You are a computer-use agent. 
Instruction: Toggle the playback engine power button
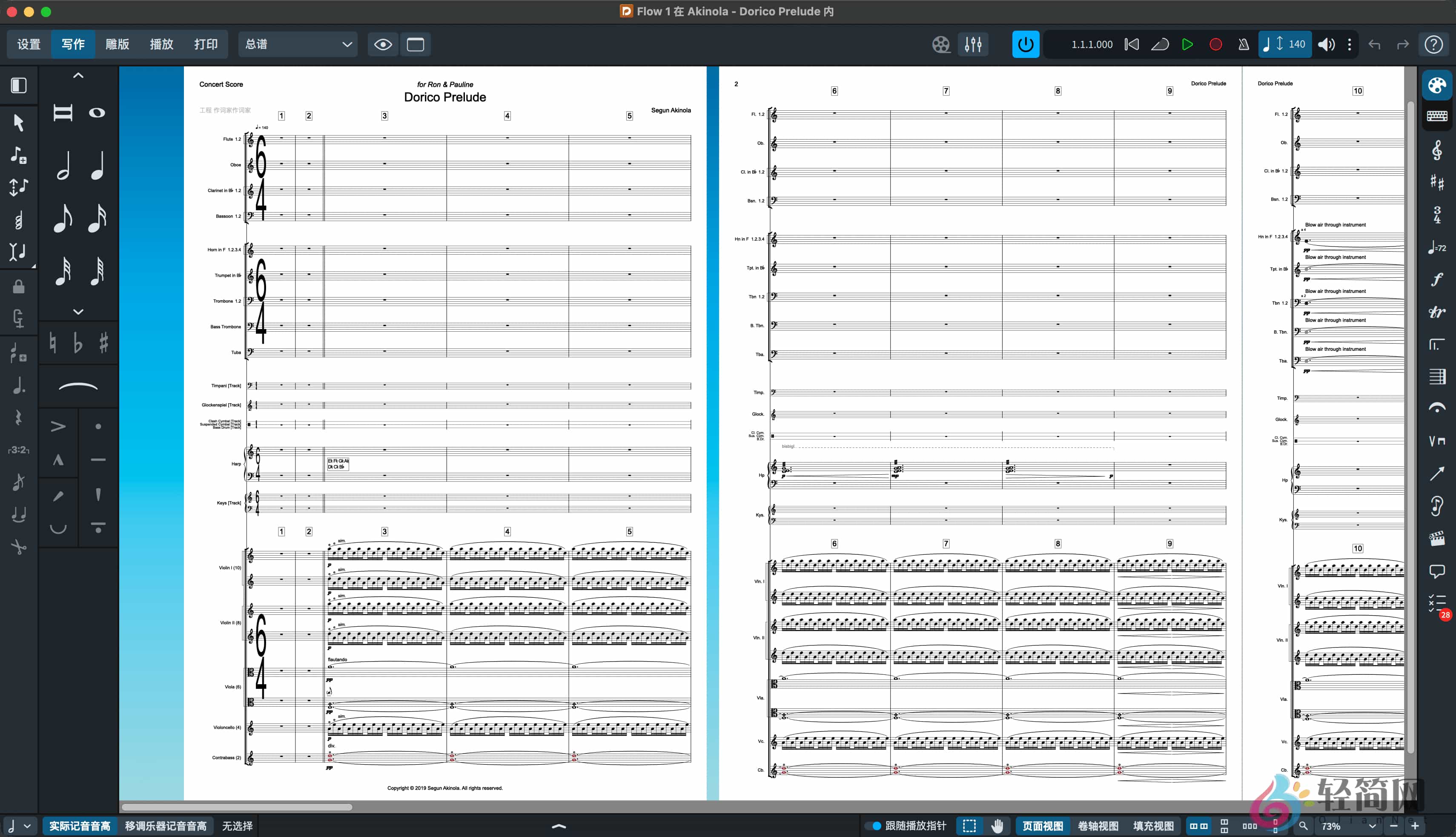click(1026, 44)
